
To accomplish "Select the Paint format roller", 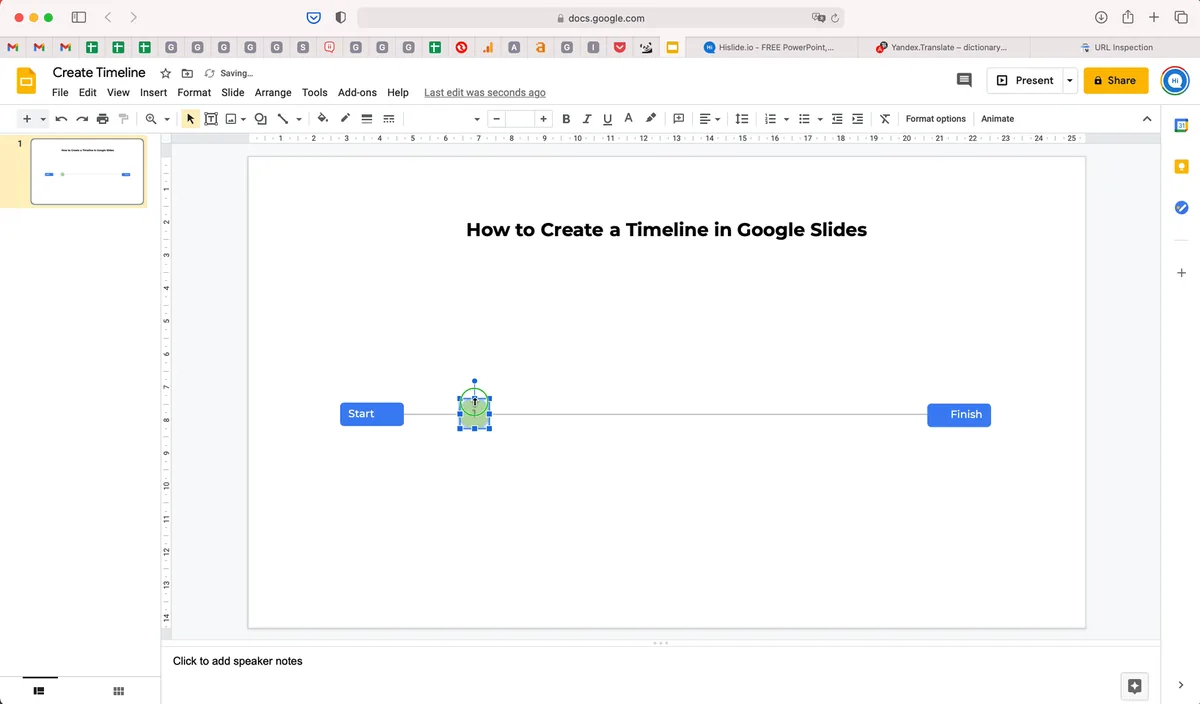I will pos(124,119).
